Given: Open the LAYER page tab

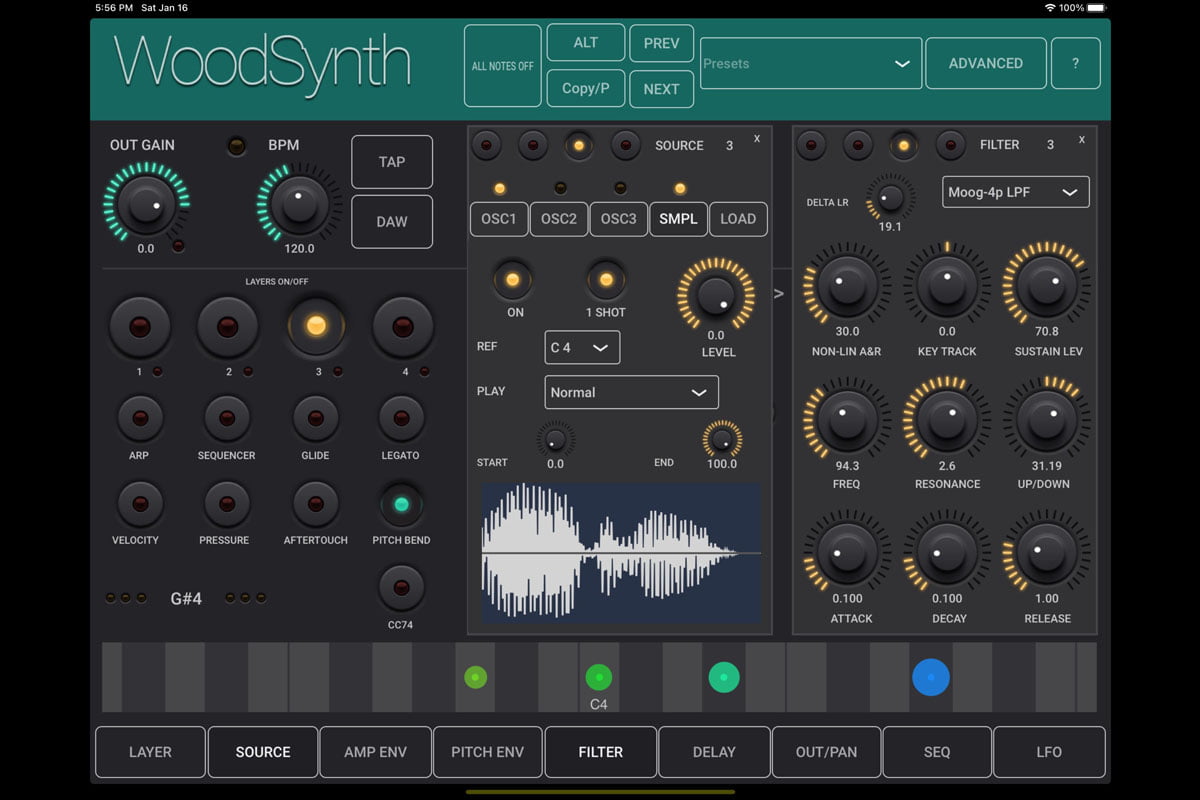Looking at the screenshot, I should 150,752.
